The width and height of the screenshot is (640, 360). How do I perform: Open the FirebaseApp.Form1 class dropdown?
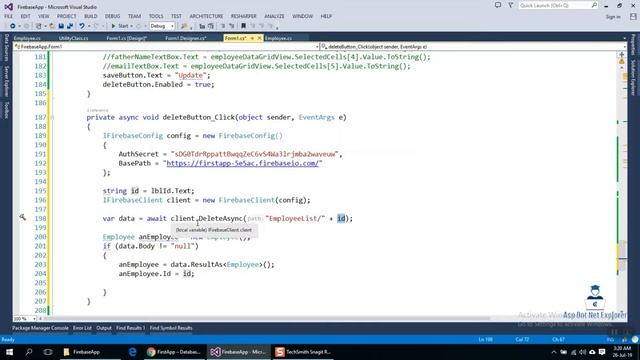pyautogui.click(x=167, y=47)
